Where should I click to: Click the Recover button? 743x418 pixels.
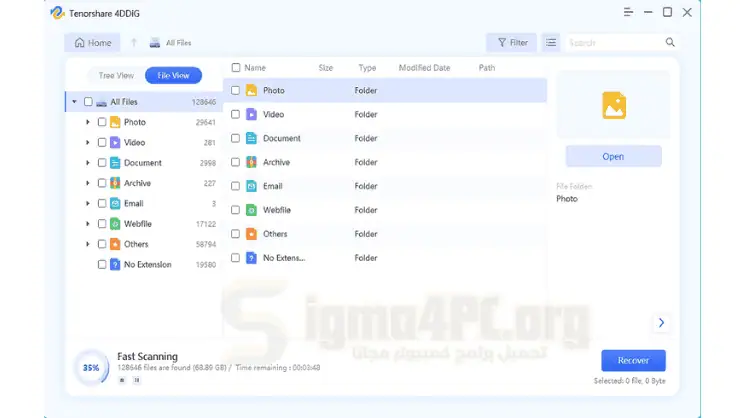click(x=633, y=361)
